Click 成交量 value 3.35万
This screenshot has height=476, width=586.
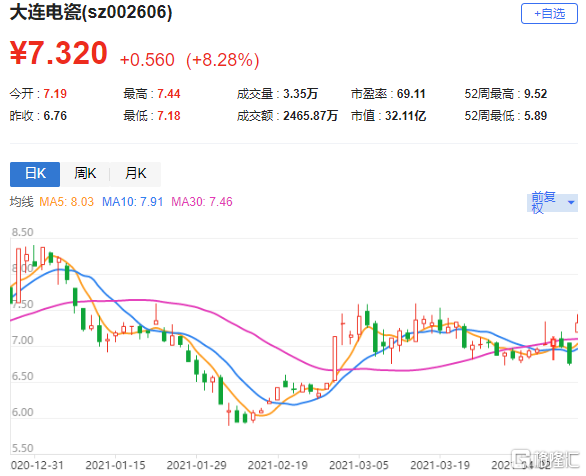click(x=300, y=93)
